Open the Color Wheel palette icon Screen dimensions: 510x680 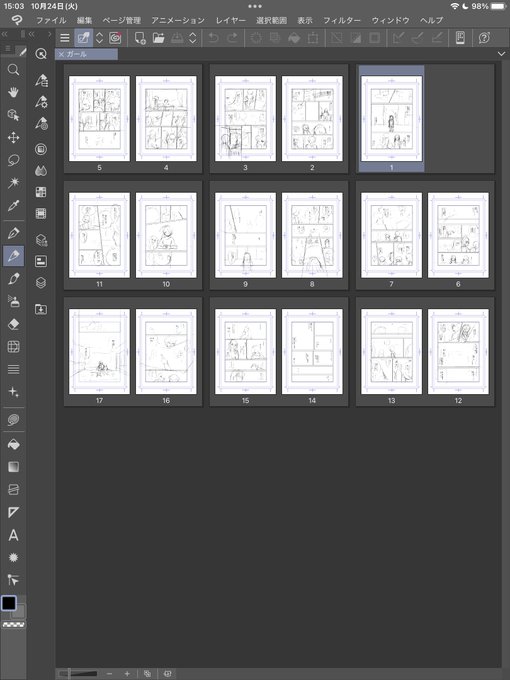click(x=41, y=149)
